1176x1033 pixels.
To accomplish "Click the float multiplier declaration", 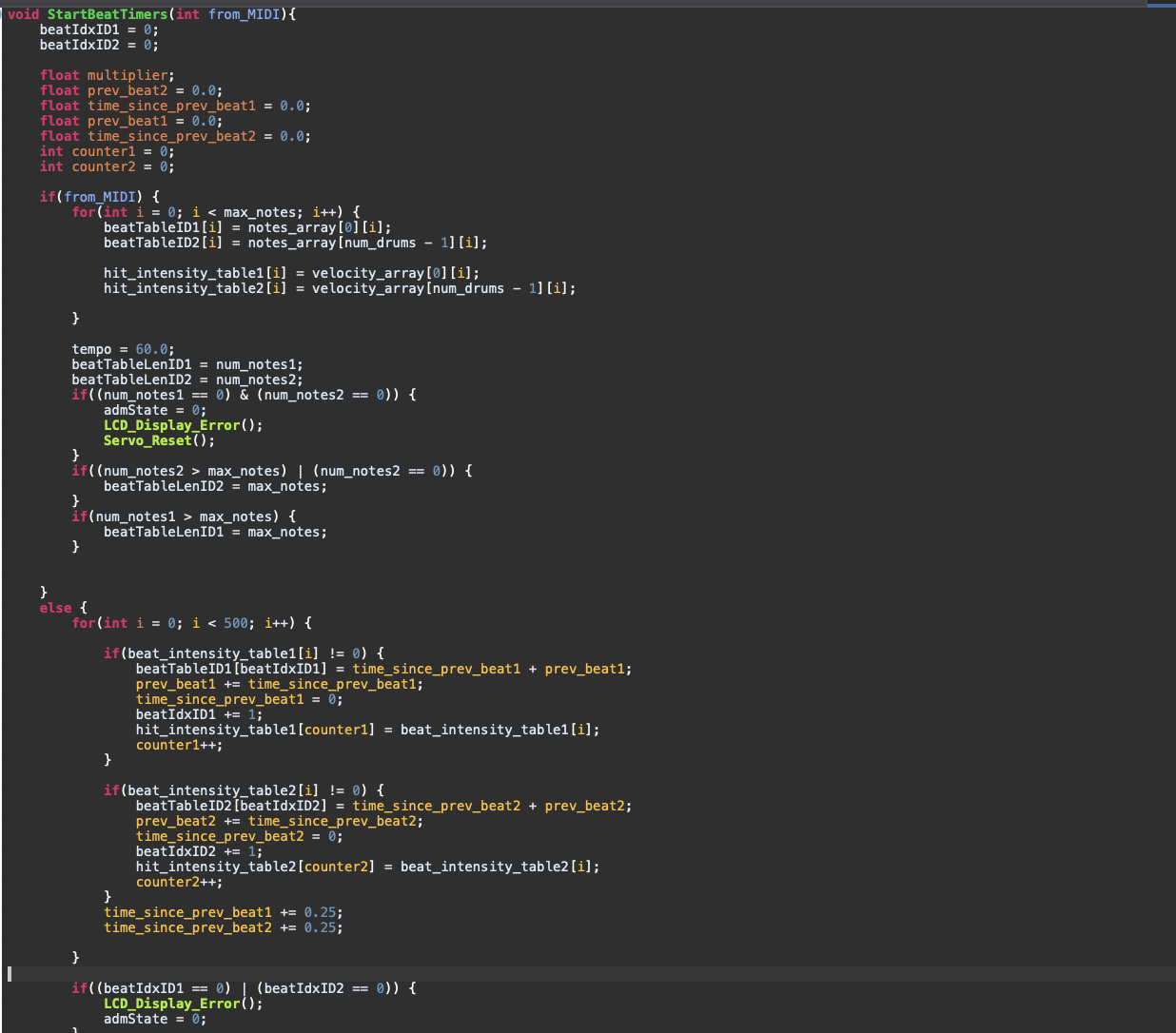I will 107,75.
